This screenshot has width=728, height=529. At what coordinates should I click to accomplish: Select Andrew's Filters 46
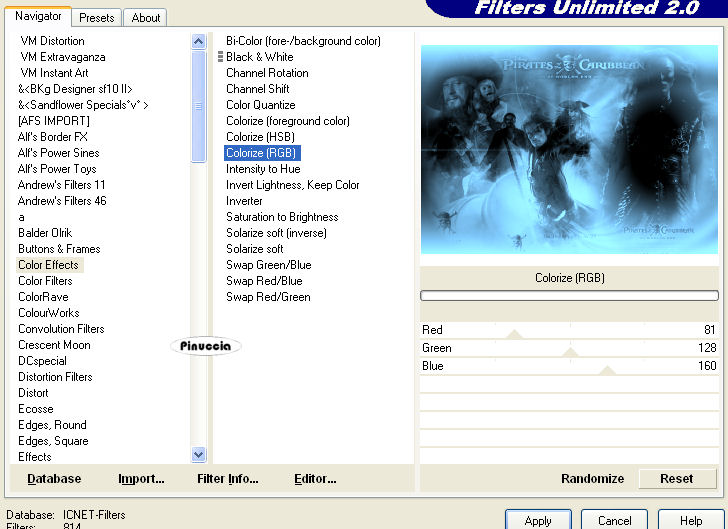(x=62, y=201)
